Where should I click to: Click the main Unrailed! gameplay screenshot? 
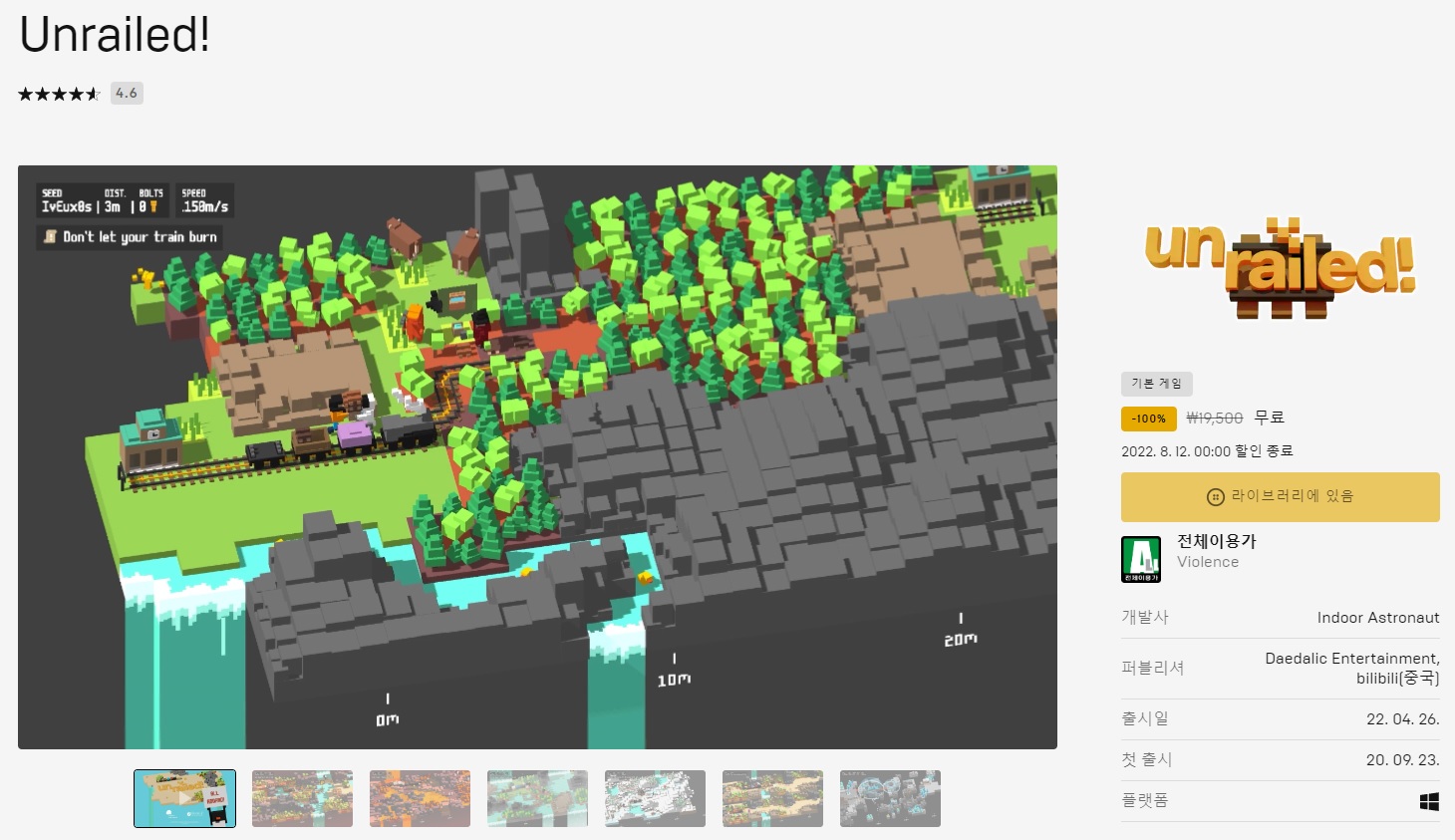(537, 457)
